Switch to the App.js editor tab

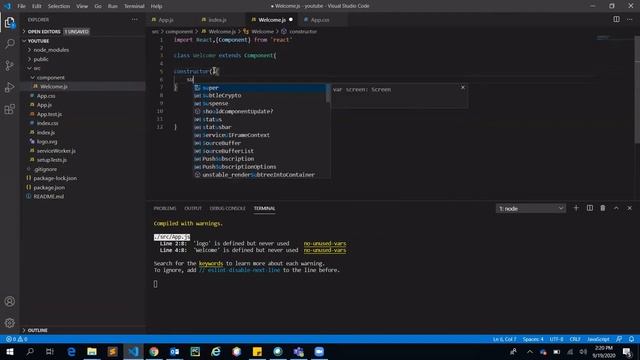(x=165, y=20)
